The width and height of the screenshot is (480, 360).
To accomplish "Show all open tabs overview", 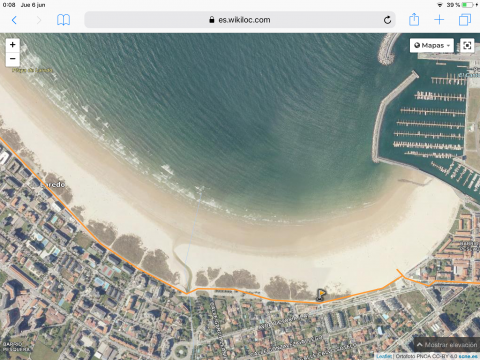I will [x=465, y=20].
